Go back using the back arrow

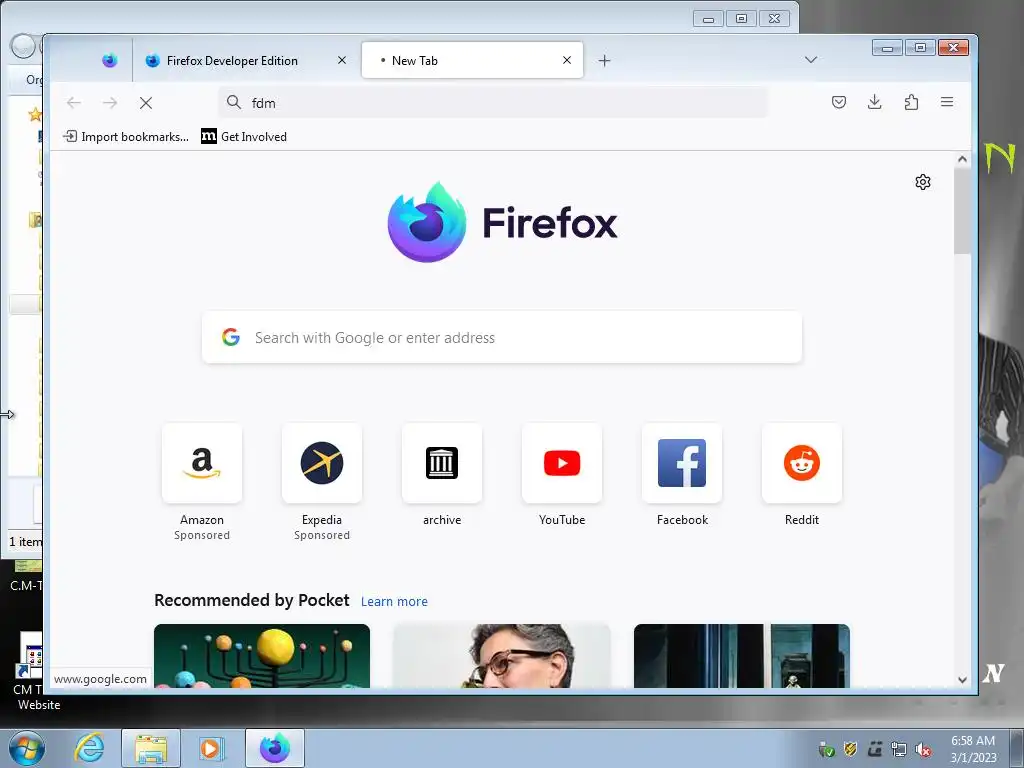pyautogui.click(x=74, y=103)
